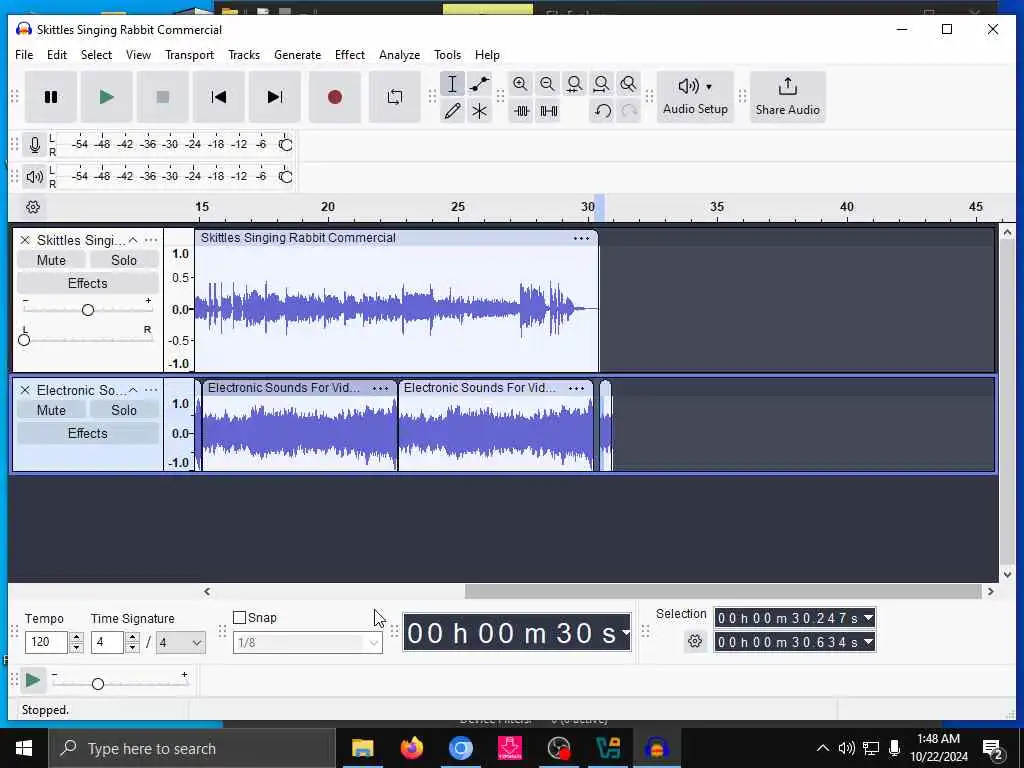Enable the Snap checkbox

click(240, 617)
